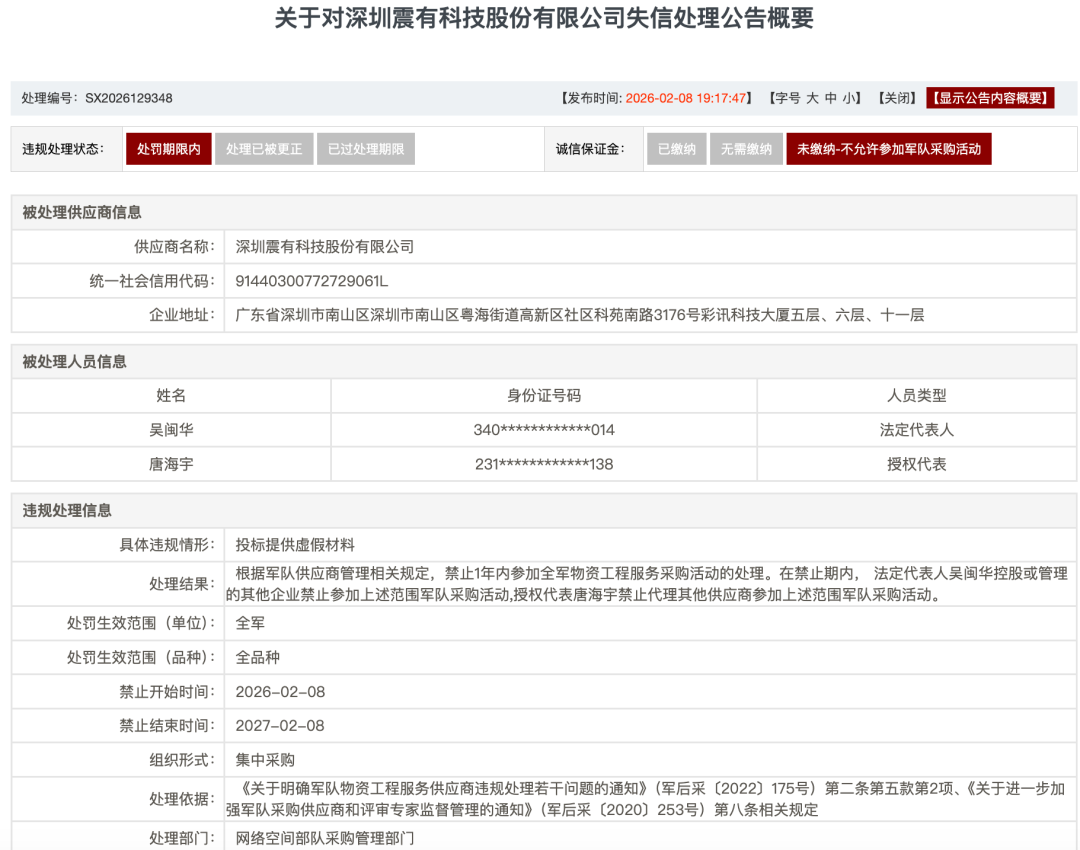
Task: Click the credit code 91440300772729061L
Action: pyautogui.click(x=311, y=281)
